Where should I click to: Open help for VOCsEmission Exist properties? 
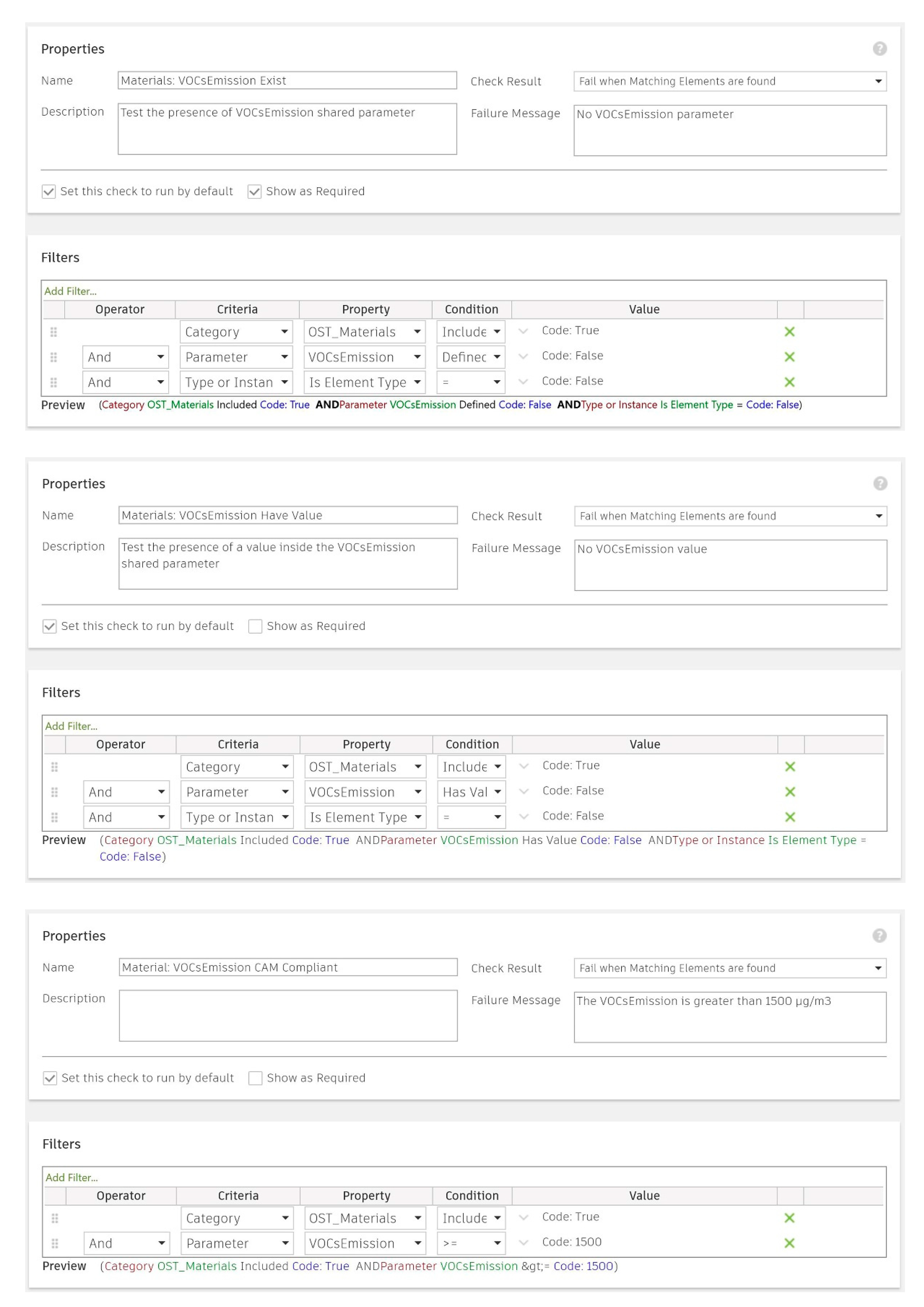[x=880, y=49]
